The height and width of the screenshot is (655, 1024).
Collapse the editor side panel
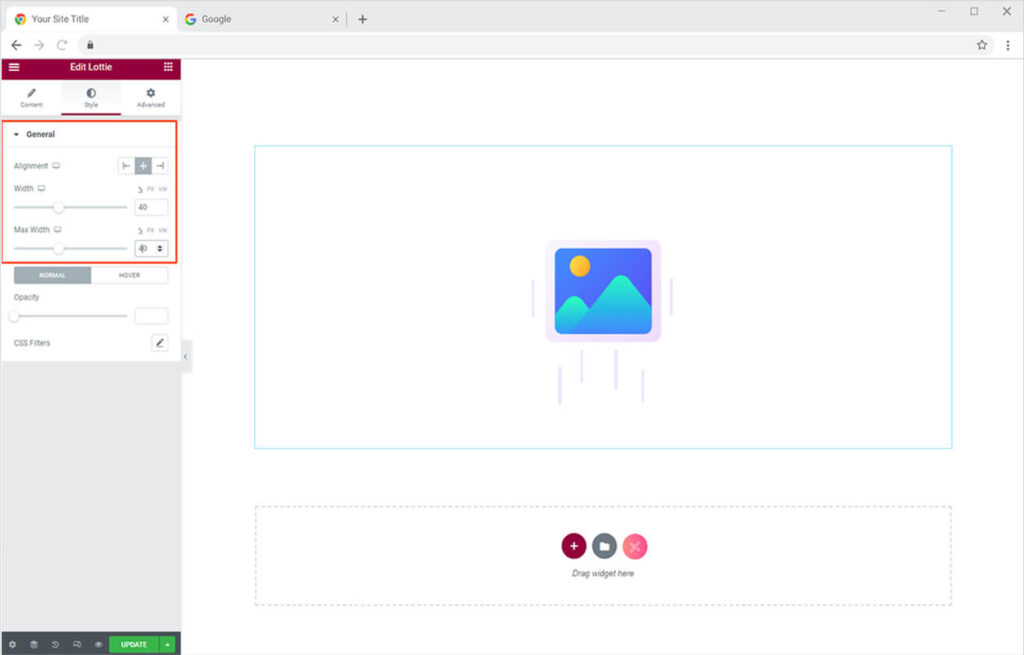pyautogui.click(x=185, y=356)
